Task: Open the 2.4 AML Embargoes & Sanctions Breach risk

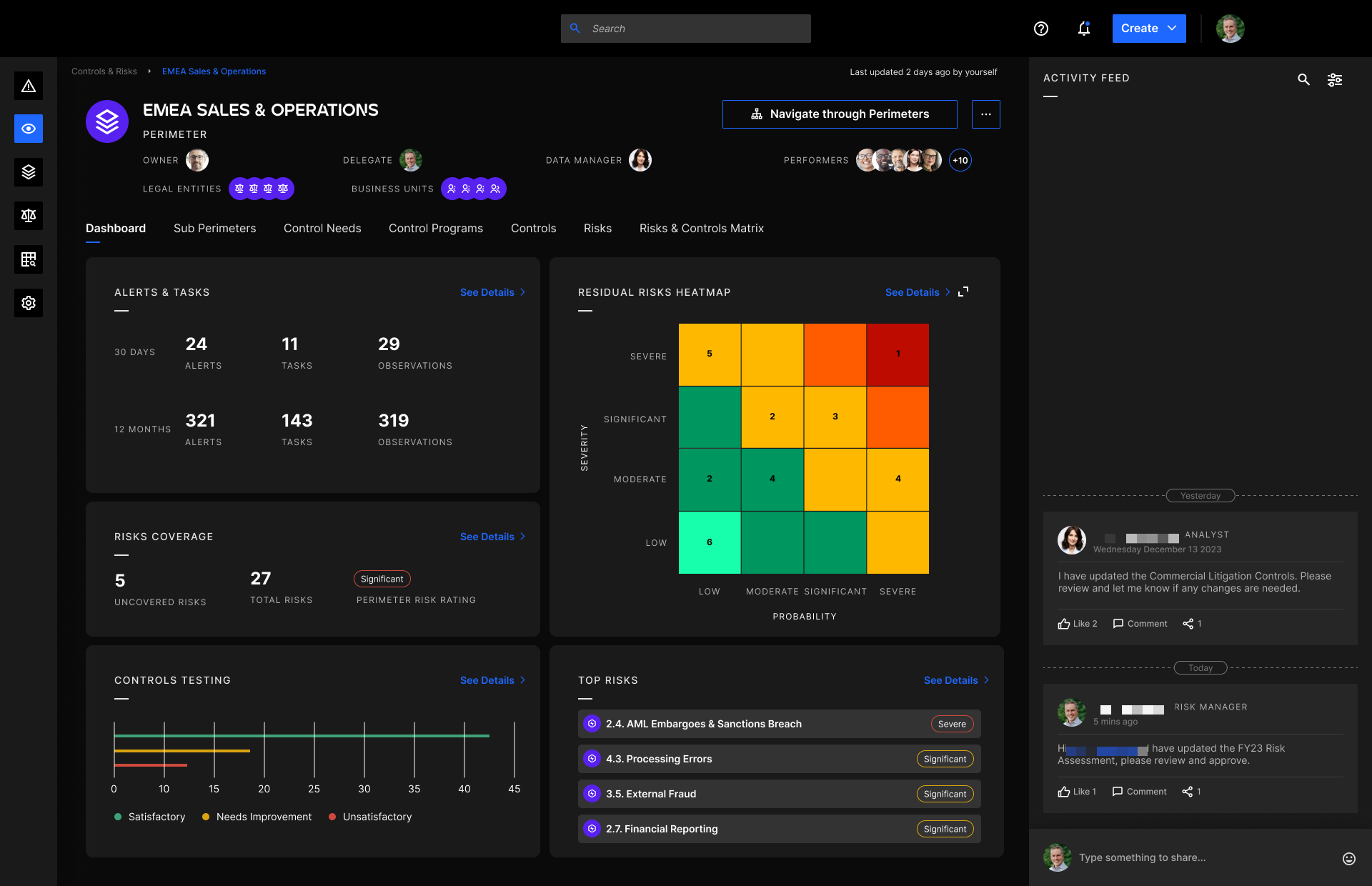Action: click(779, 724)
